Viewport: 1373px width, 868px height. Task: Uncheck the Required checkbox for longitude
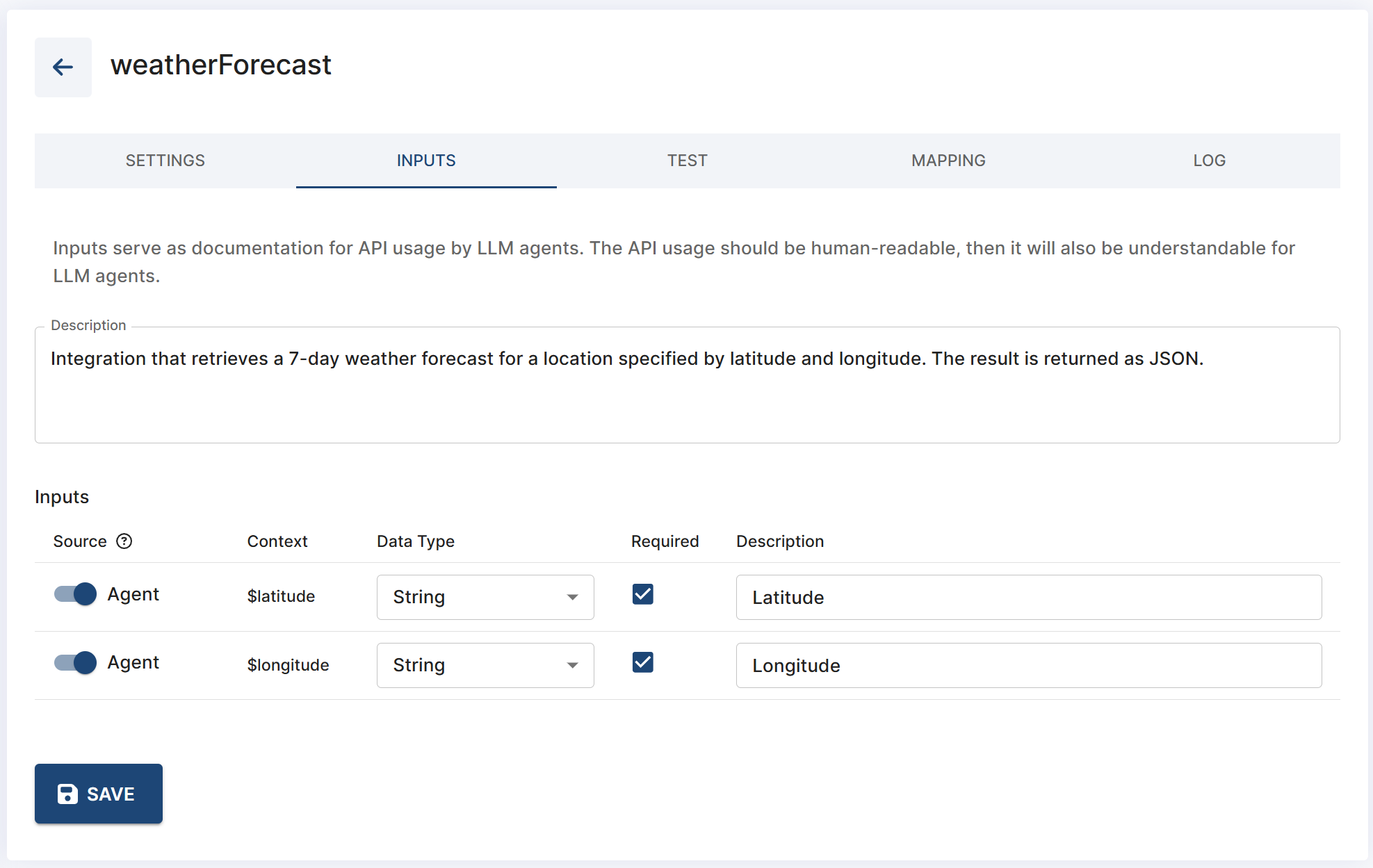tap(643, 662)
